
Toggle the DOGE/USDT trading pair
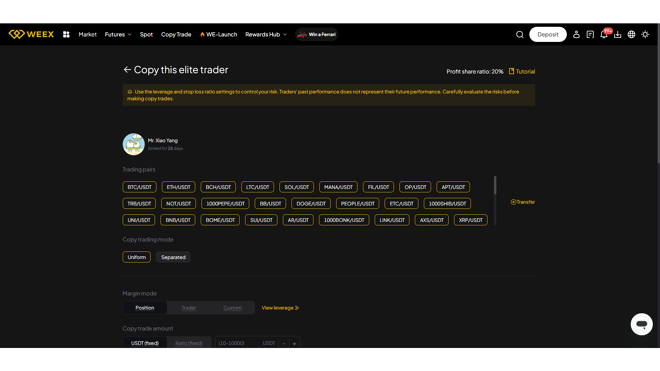point(311,203)
